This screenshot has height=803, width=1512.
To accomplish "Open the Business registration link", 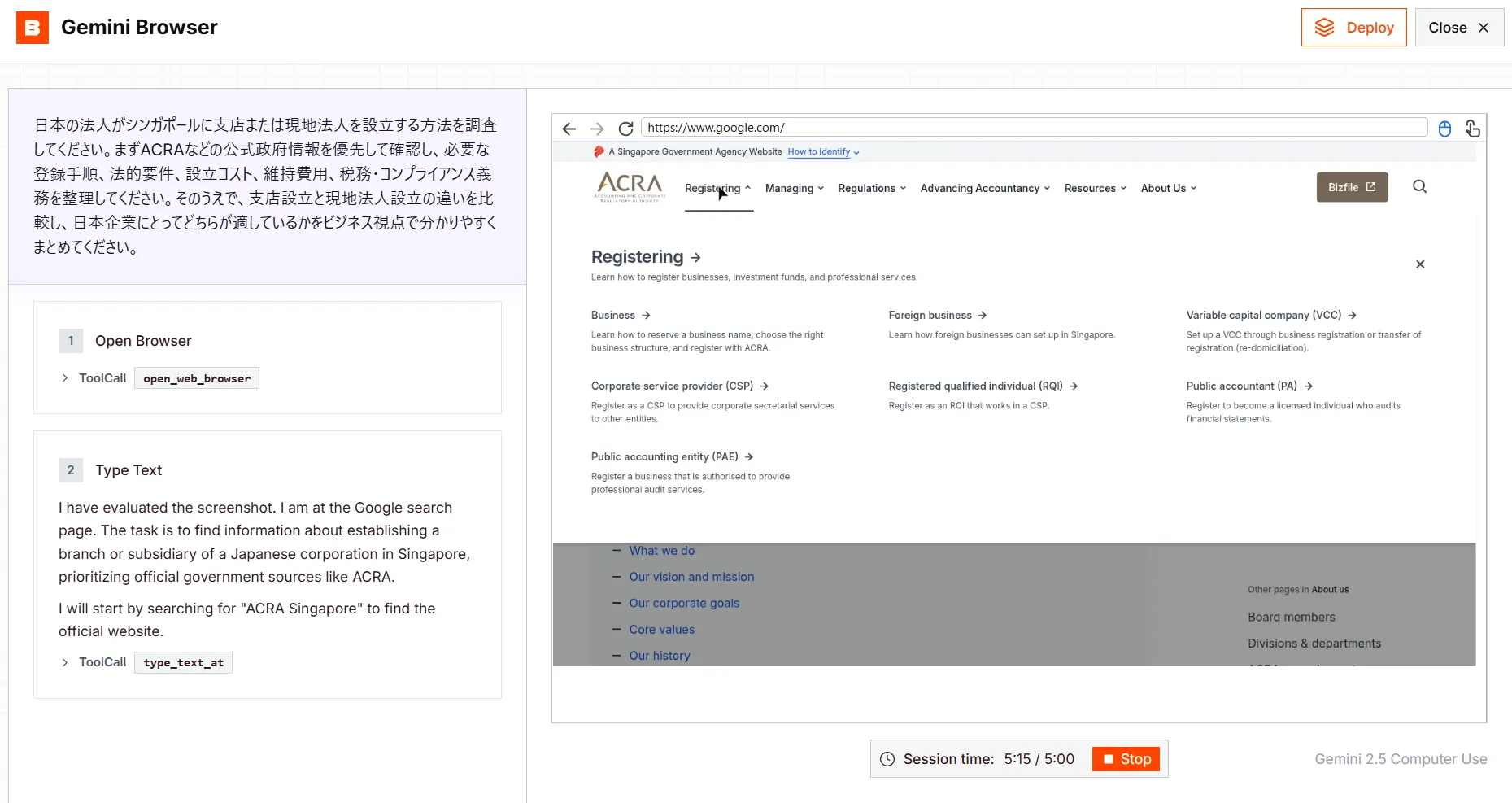I will point(621,316).
